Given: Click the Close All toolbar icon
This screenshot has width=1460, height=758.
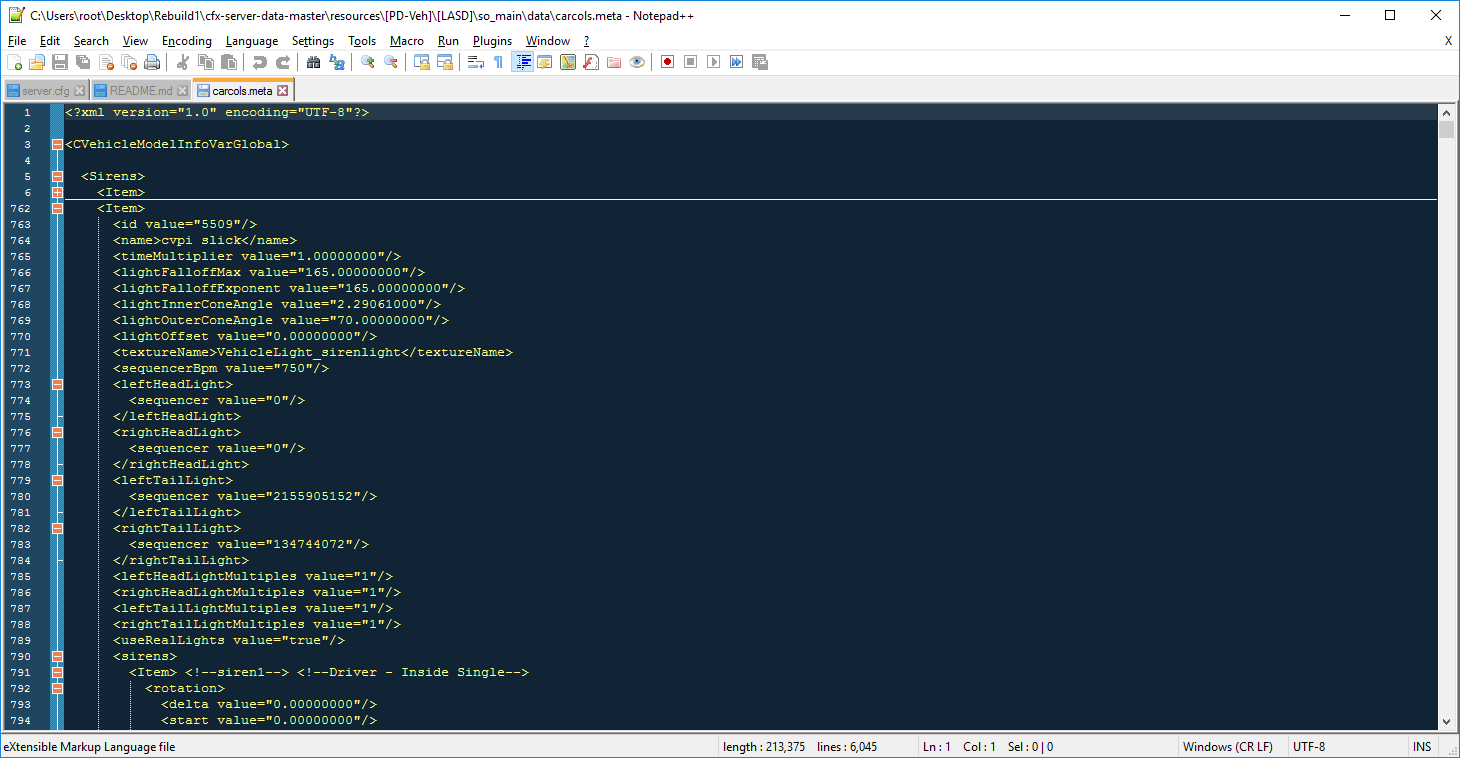Looking at the screenshot, I should tap(129, 62).
